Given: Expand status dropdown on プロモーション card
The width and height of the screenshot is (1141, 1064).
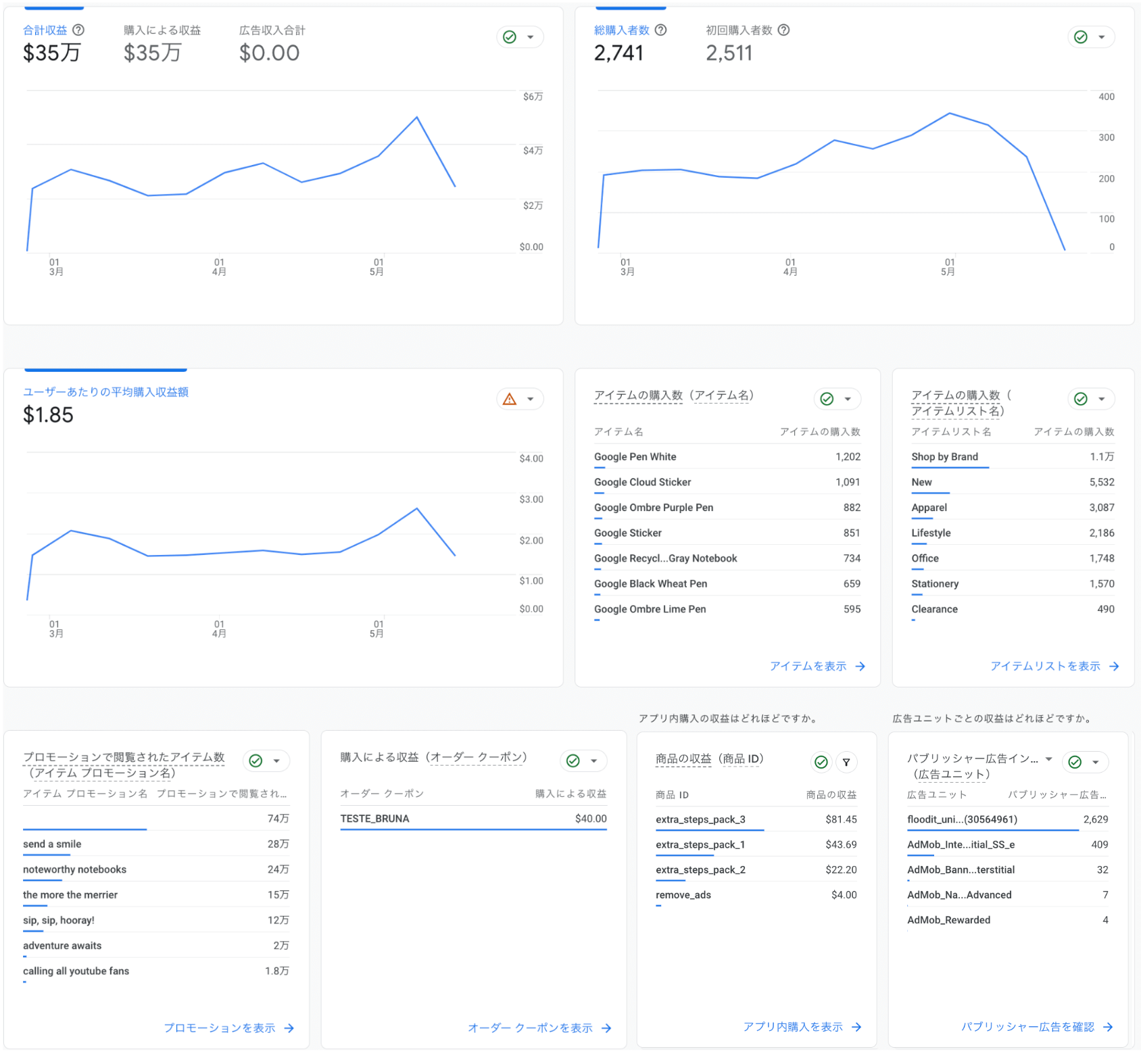Looking at the screenshot, I should click(x=276, y=760).
